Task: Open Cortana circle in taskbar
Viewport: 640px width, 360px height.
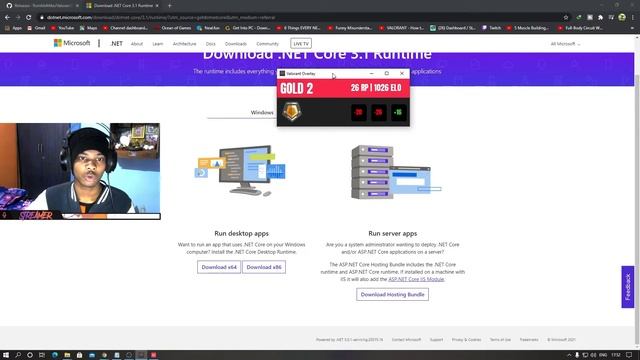Action: tap(30, 355)
